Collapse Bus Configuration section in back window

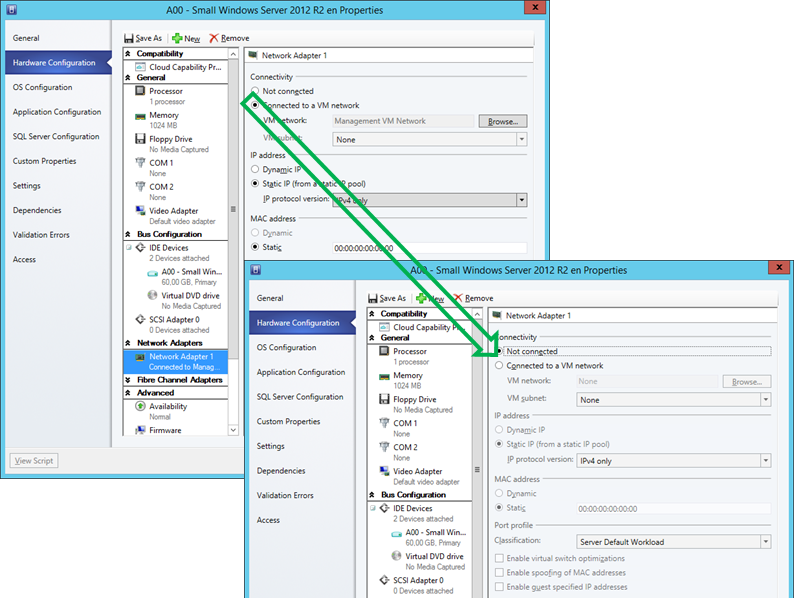point(128,234)
